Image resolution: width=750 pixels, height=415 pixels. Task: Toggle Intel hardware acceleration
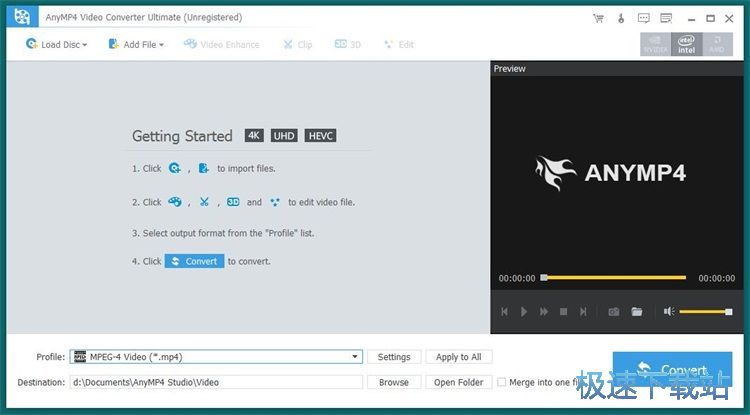tap(686, 44)
